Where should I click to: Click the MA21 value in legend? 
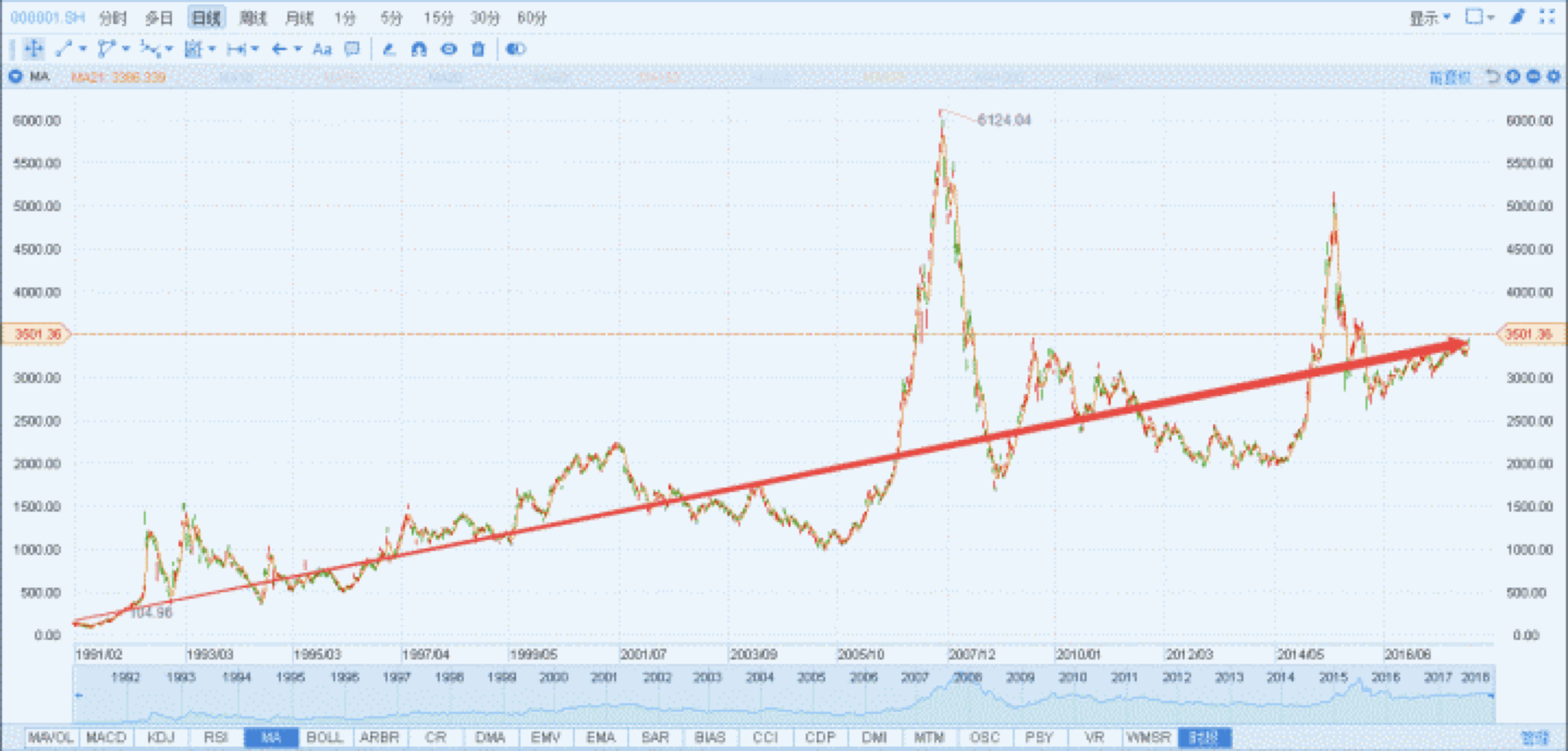[x=118, y=77]
